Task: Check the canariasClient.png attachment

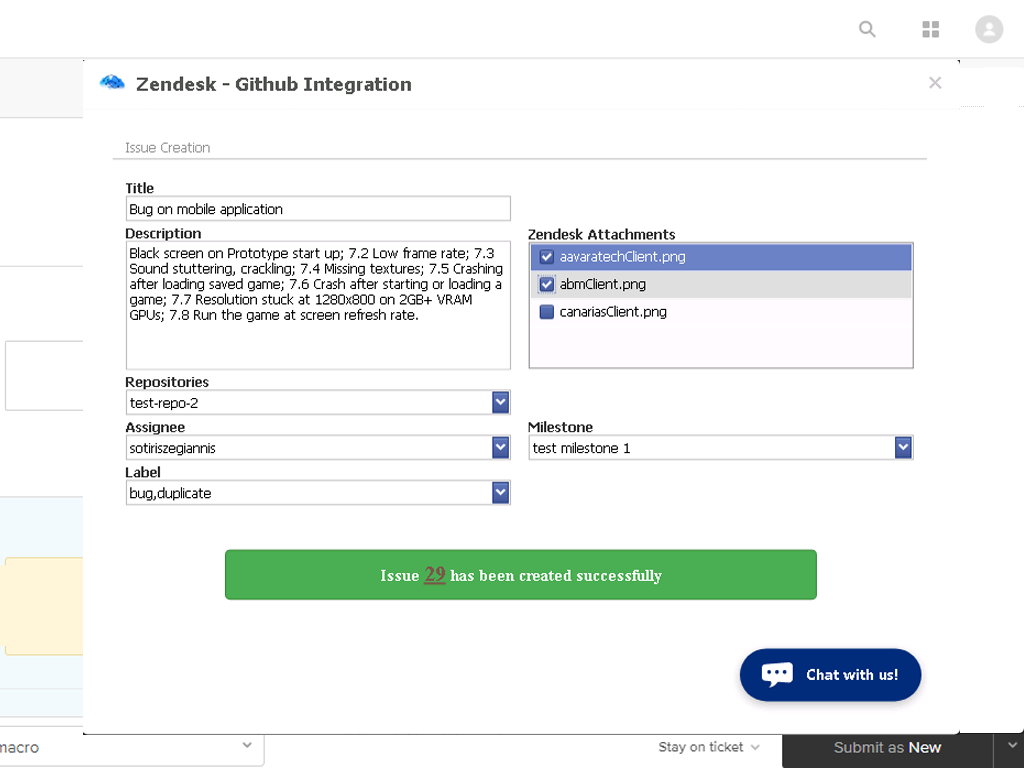Action: [546, 311]
